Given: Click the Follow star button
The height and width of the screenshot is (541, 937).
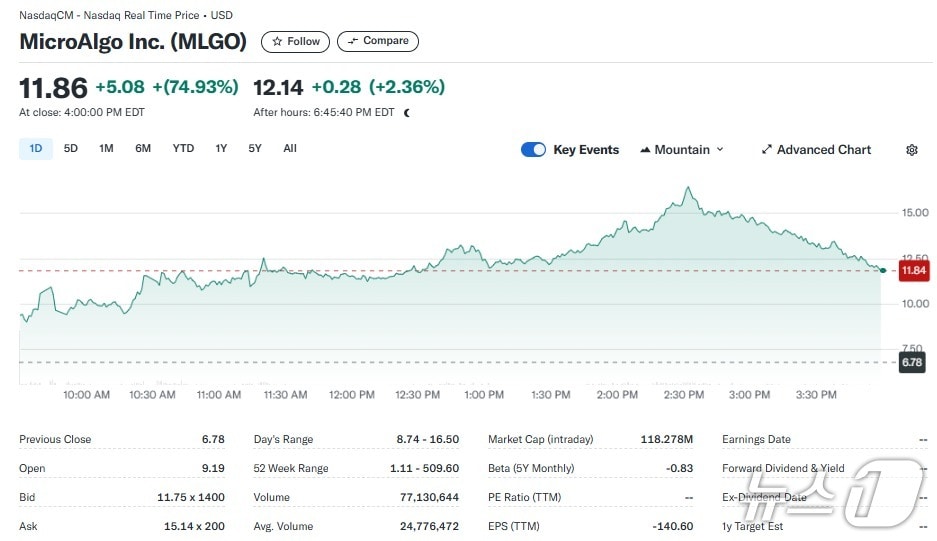Looking at the screenshot, I should click(295, 41).
